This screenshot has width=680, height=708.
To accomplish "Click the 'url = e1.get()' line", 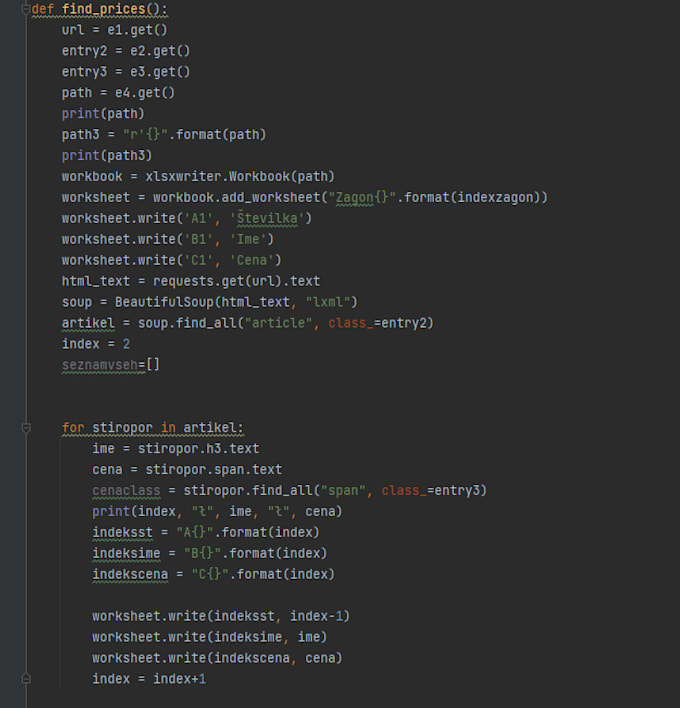I will (x=114, y=30).
